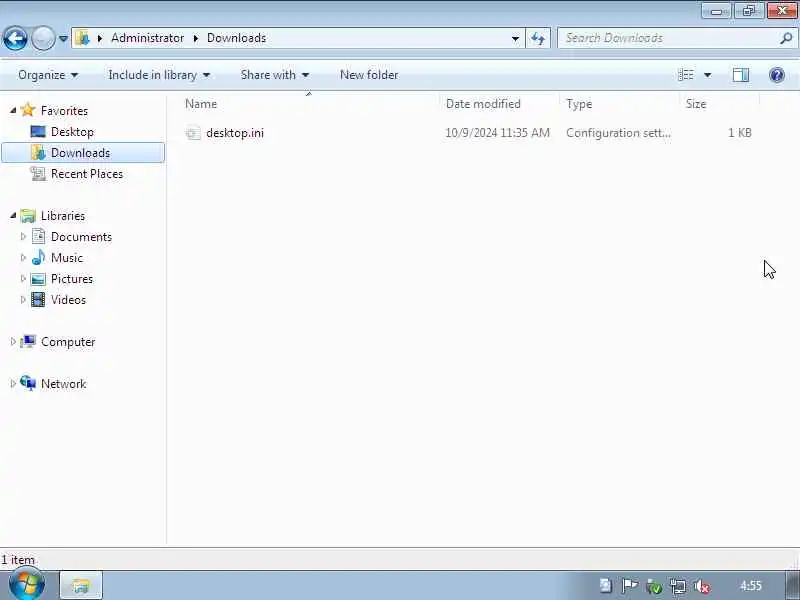
Task: Open the Organize menu
Action: (48, 75)
